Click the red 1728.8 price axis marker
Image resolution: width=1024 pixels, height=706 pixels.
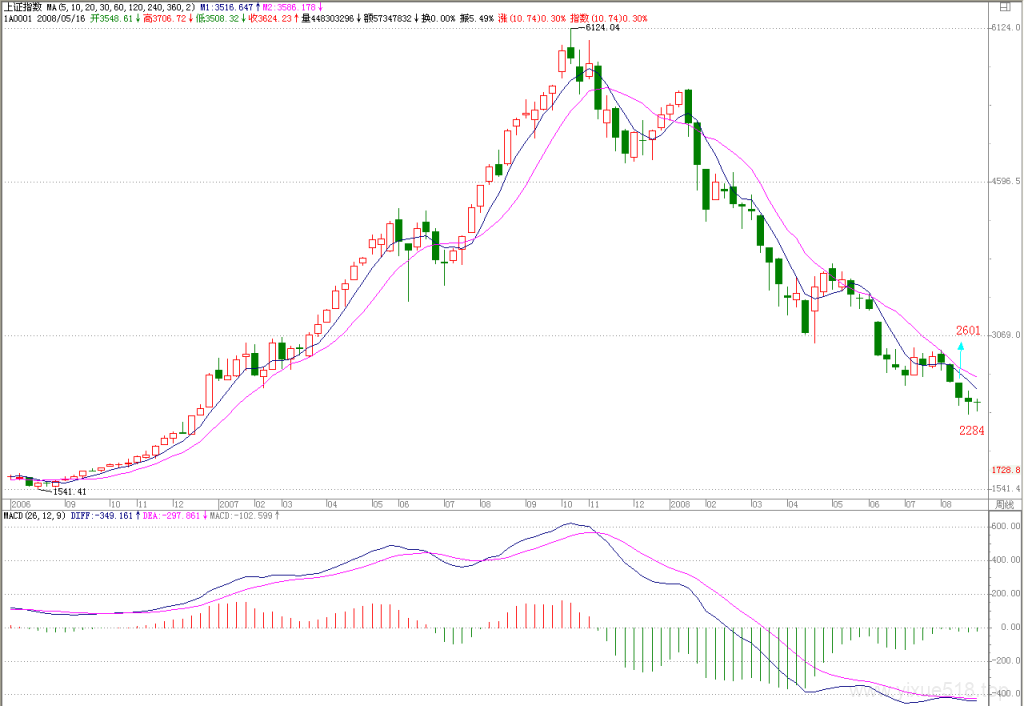pos(1006,470)
